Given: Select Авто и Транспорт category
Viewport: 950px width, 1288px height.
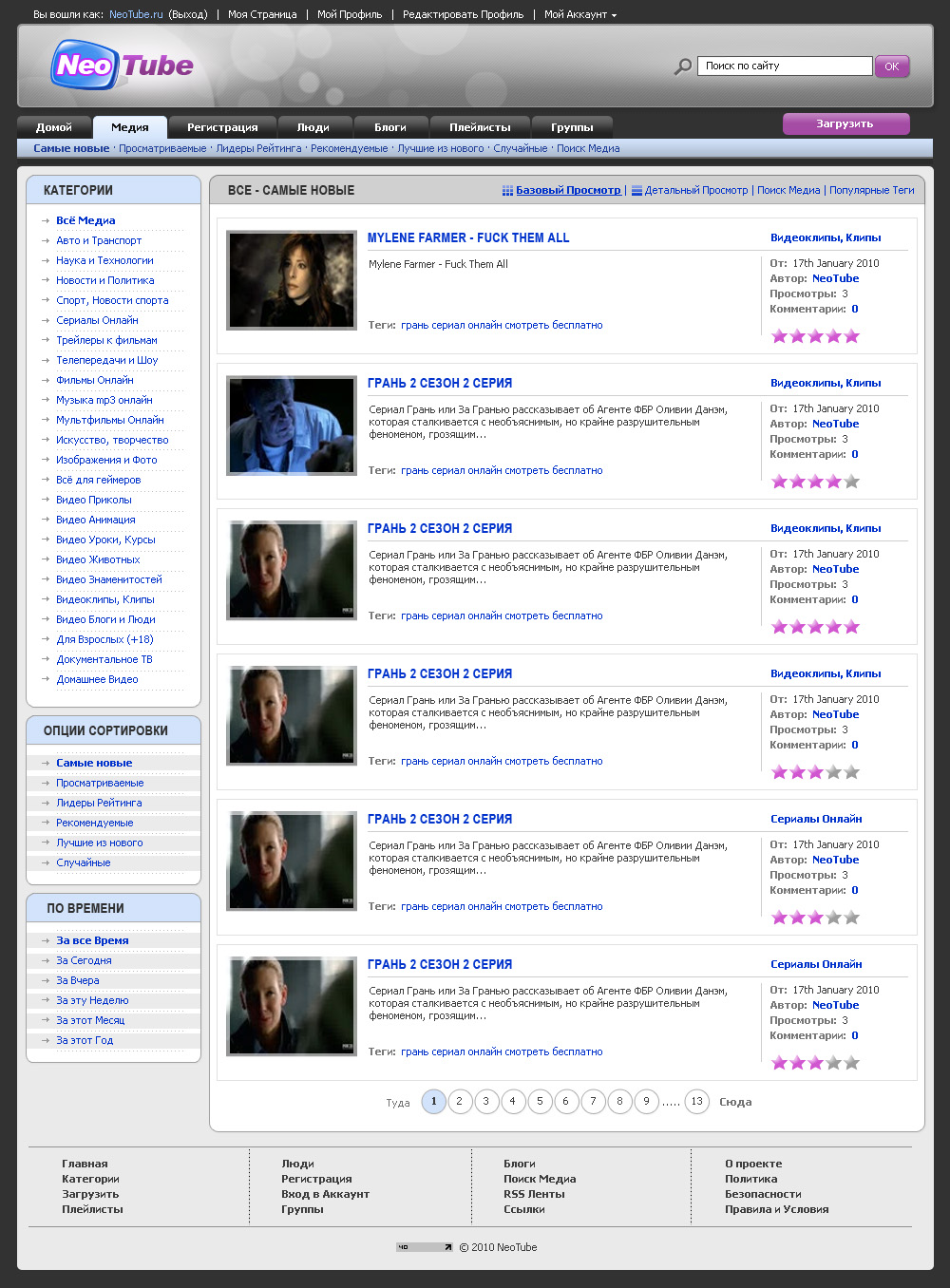Looking at the screenshot, I should point(99,240).
